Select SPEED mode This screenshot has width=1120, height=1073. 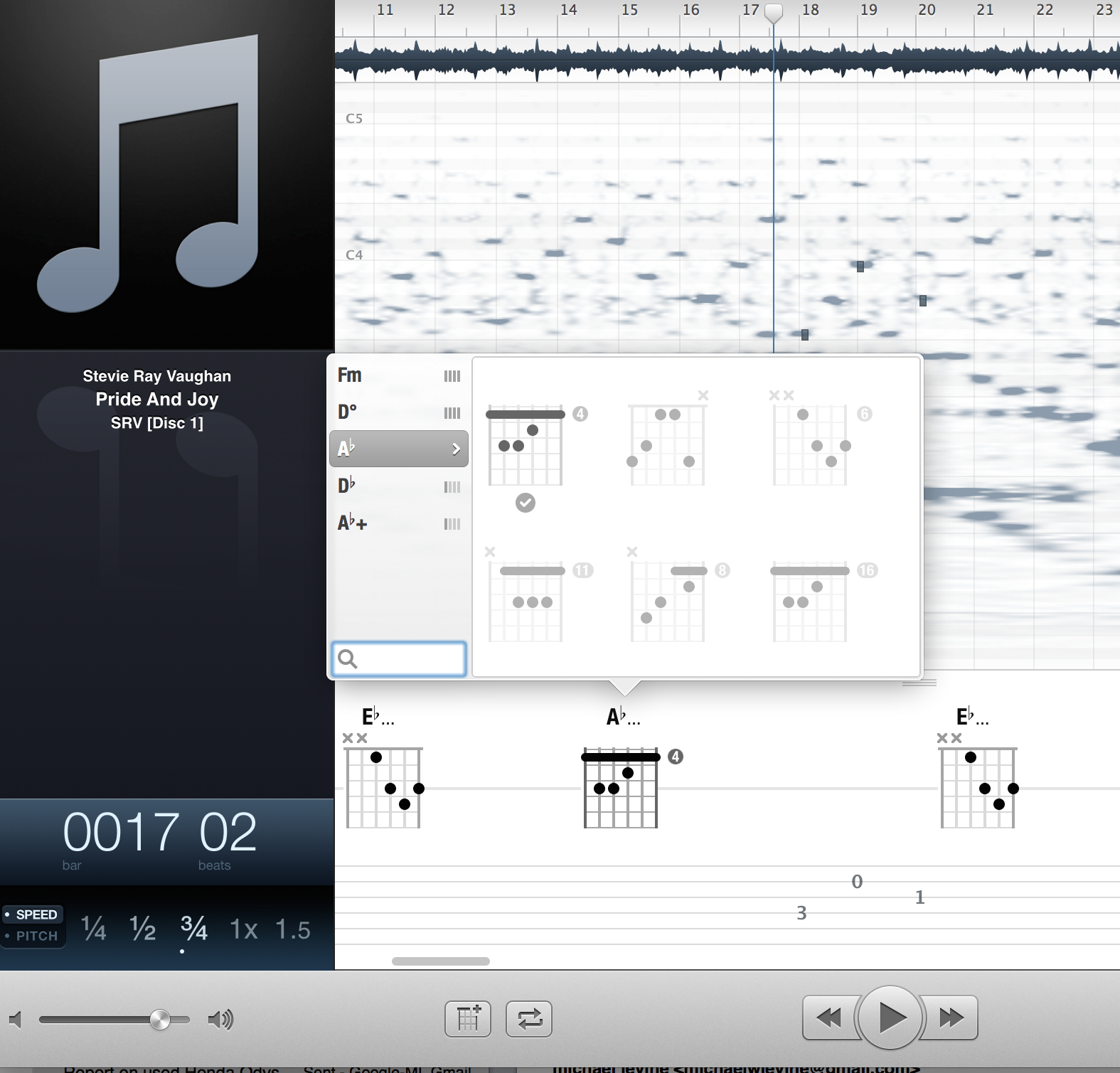point(32,914)
